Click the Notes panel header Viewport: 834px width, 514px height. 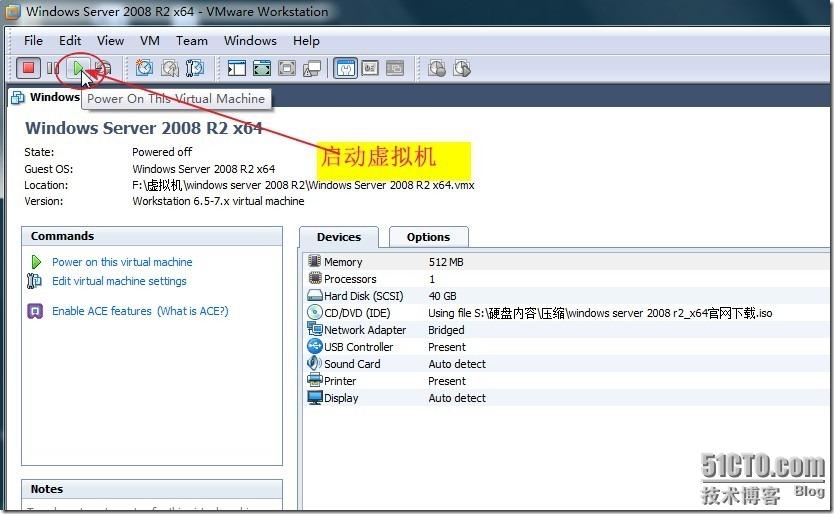[x=152, y=489]
